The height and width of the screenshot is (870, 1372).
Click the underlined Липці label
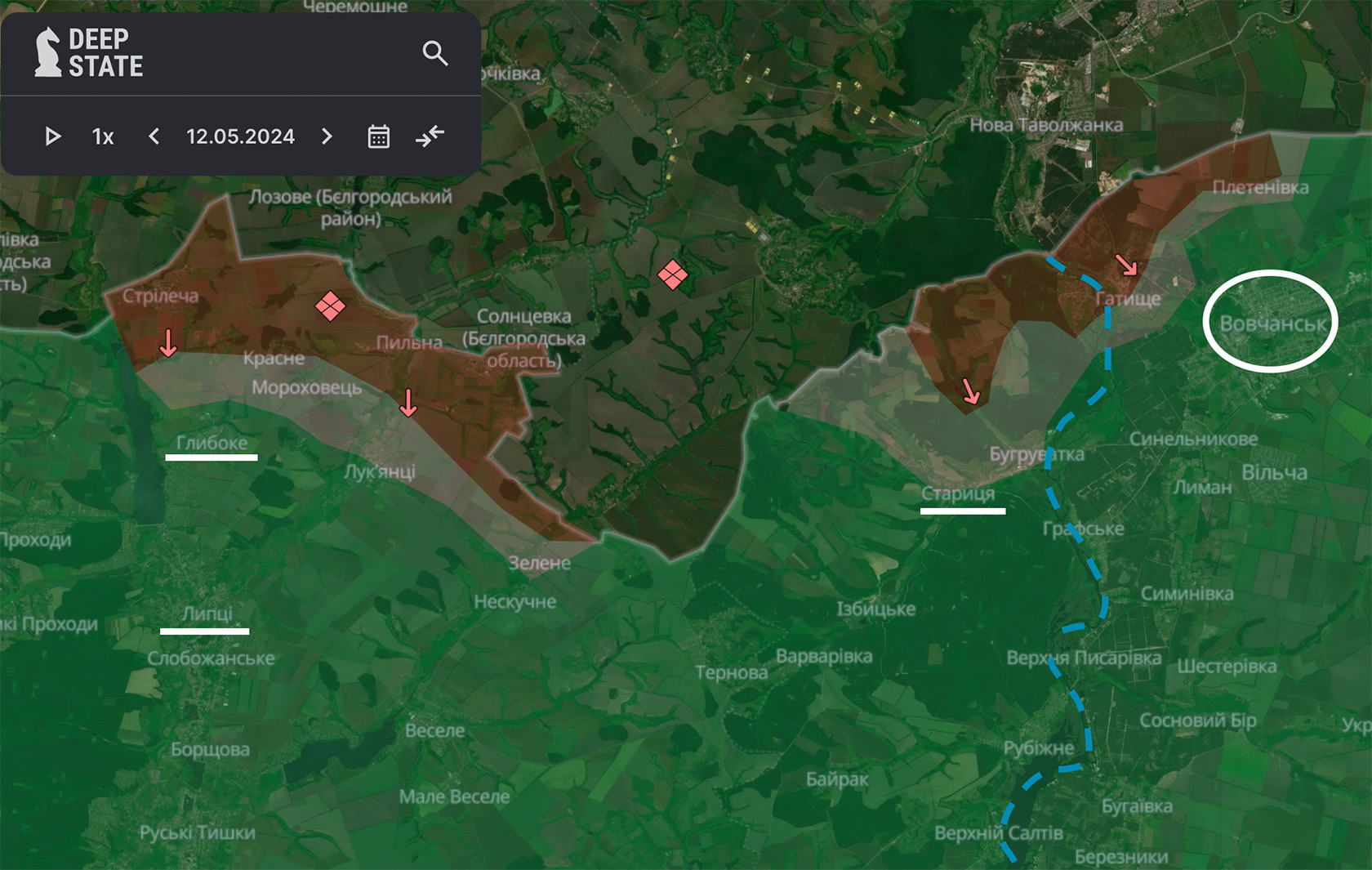coord(207,613)
